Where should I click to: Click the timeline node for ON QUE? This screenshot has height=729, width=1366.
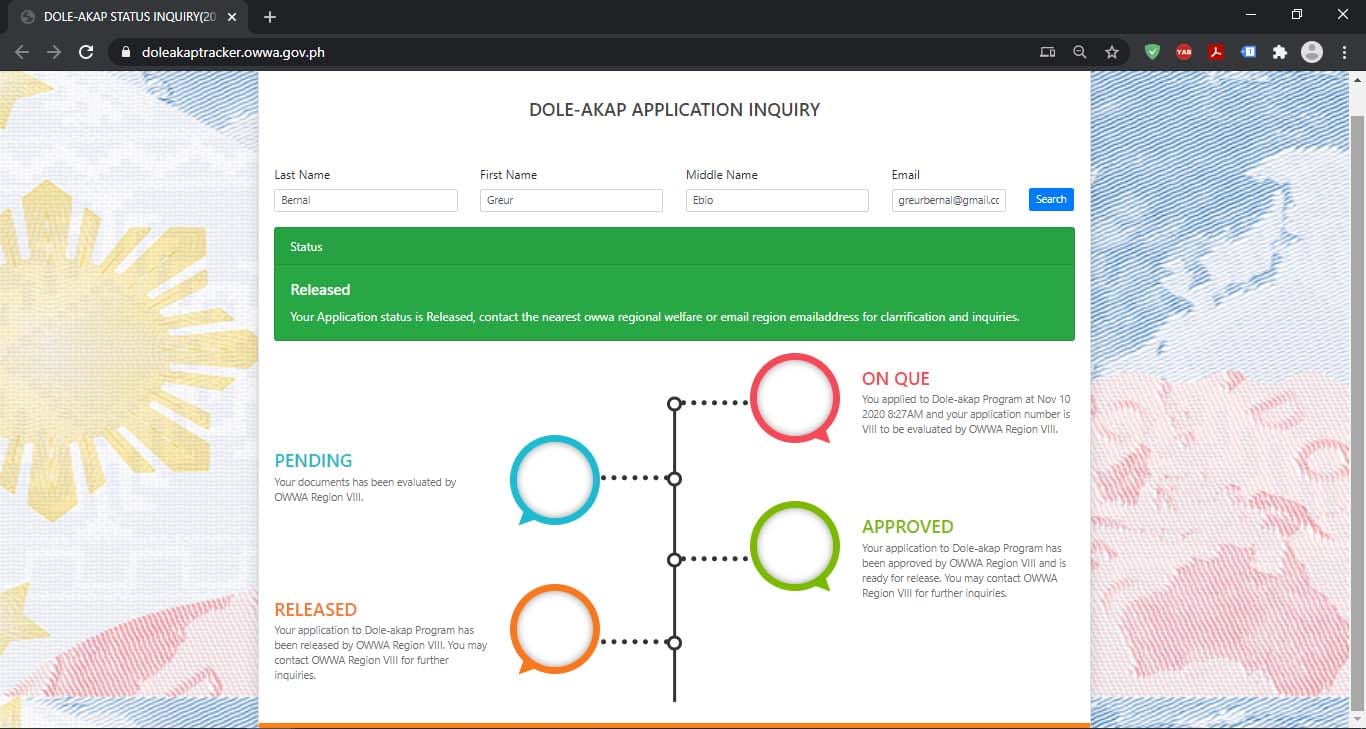[x=674, y=403]
